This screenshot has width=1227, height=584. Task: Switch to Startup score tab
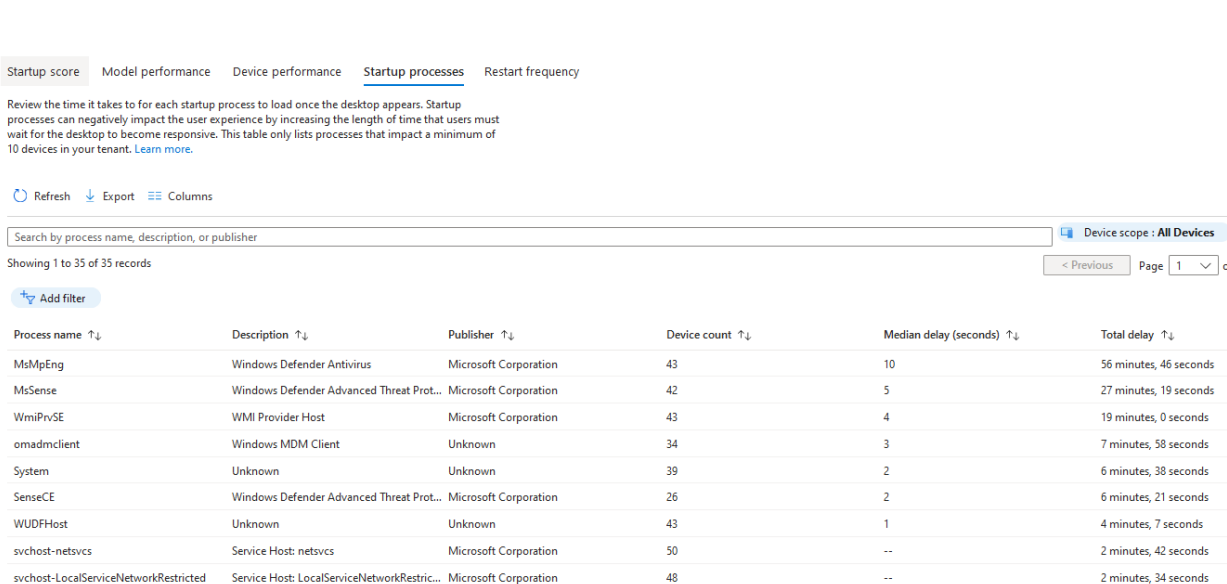pyautogui.click(x=43, y=72)
